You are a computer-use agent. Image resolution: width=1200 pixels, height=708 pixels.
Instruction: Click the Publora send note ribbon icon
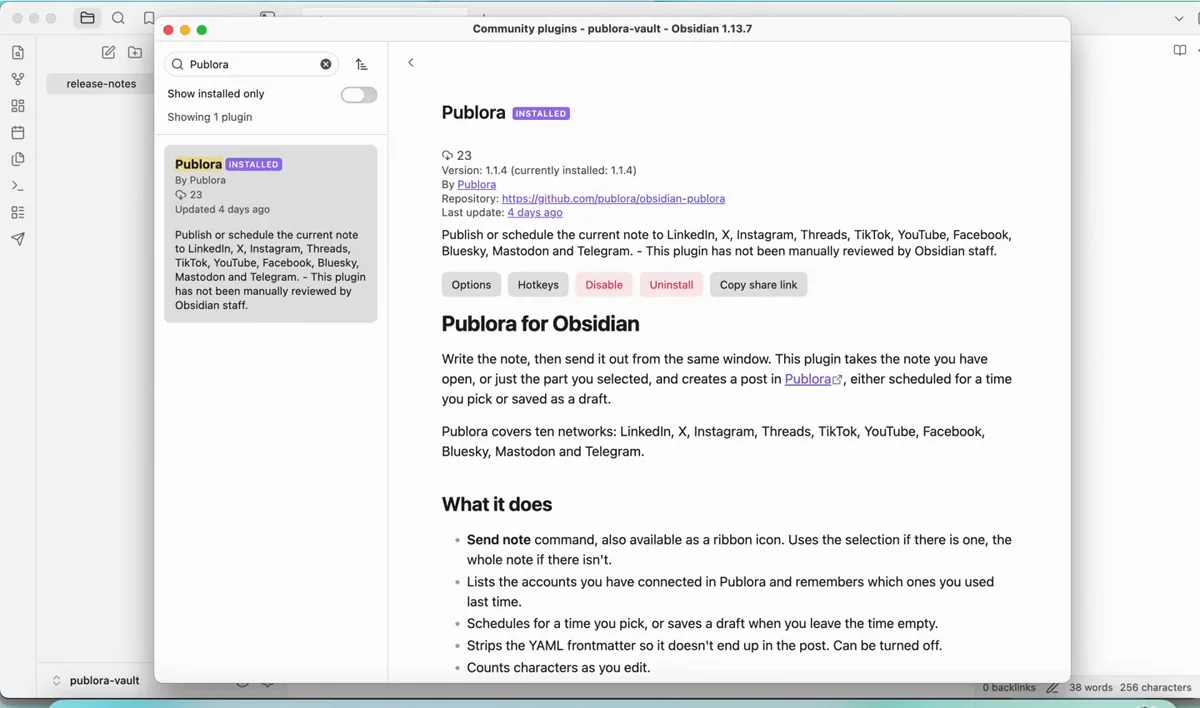tap(17, 239)
